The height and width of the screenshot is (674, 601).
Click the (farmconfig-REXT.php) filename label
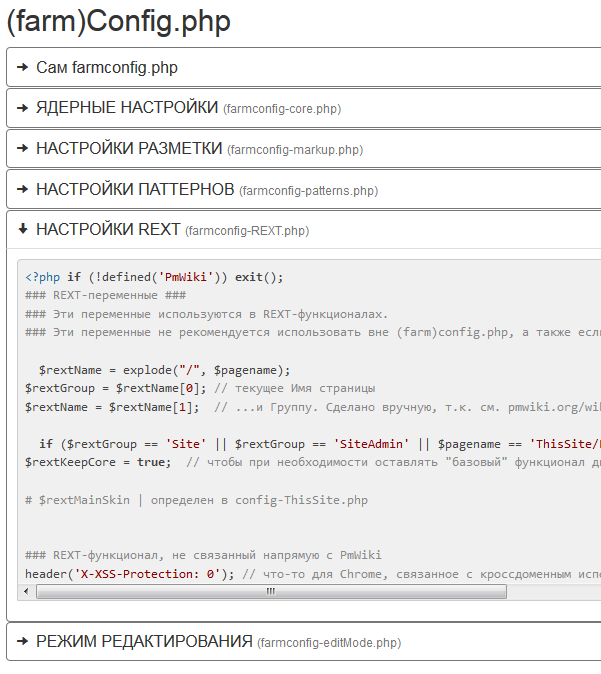click(247, 231)
